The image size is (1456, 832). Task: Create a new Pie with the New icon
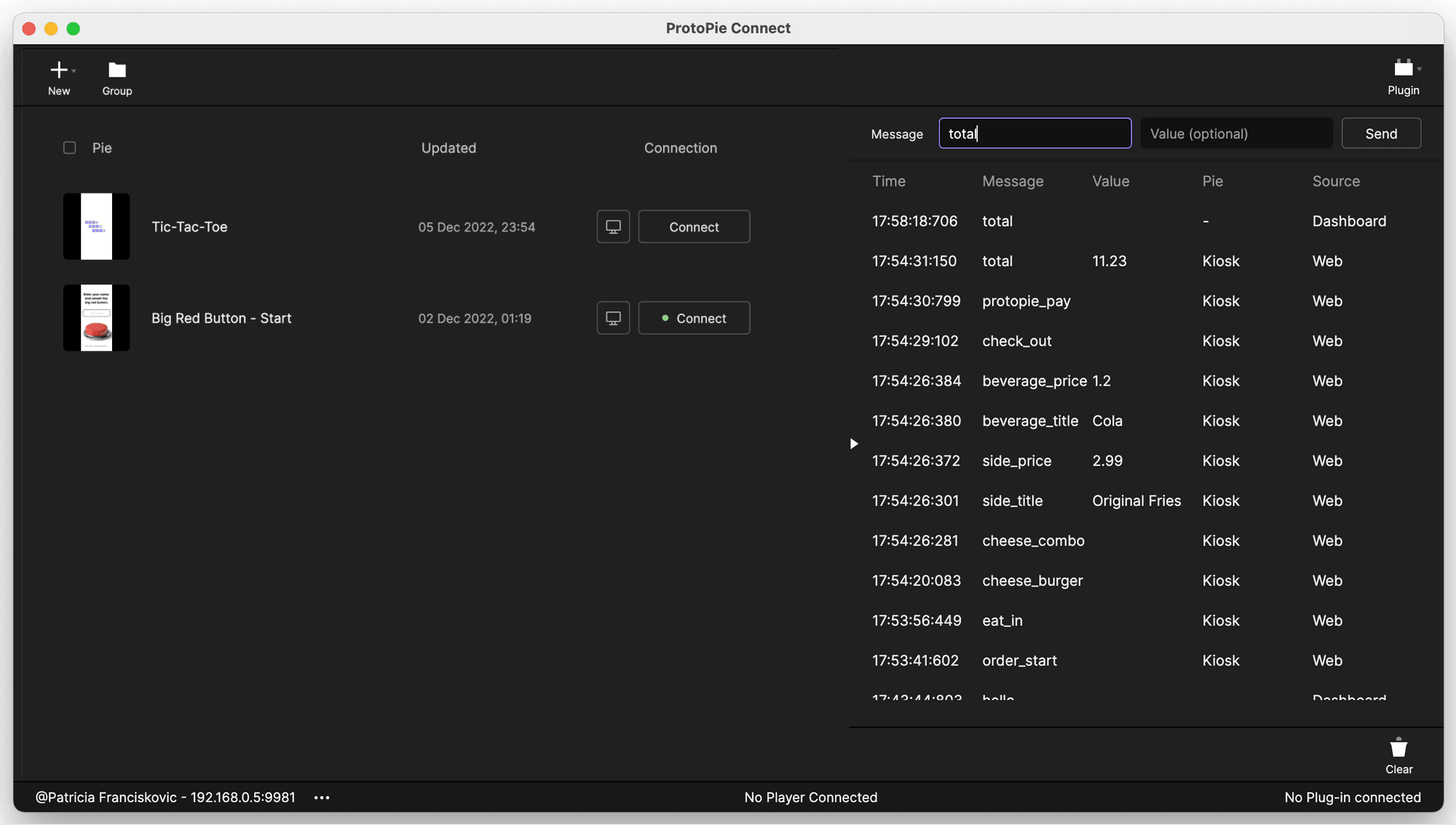(x=59, y=69)
